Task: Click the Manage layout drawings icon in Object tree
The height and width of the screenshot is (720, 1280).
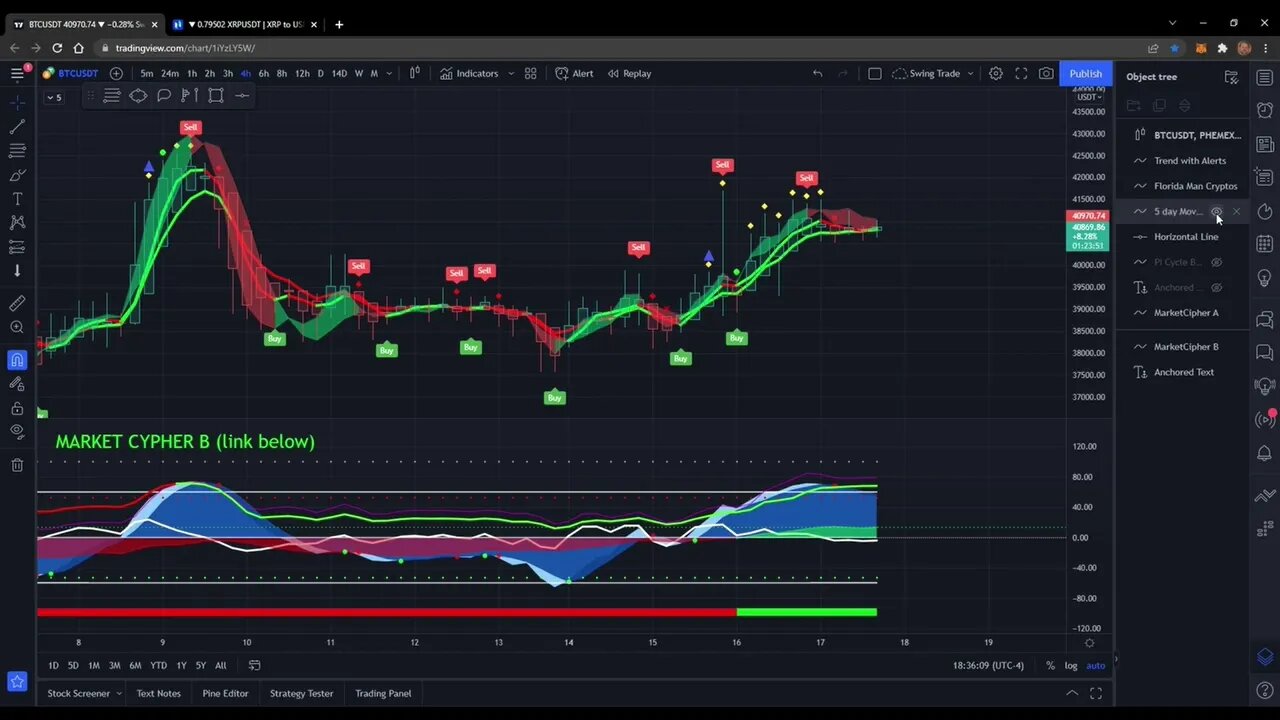Action: click(1231, 77)
